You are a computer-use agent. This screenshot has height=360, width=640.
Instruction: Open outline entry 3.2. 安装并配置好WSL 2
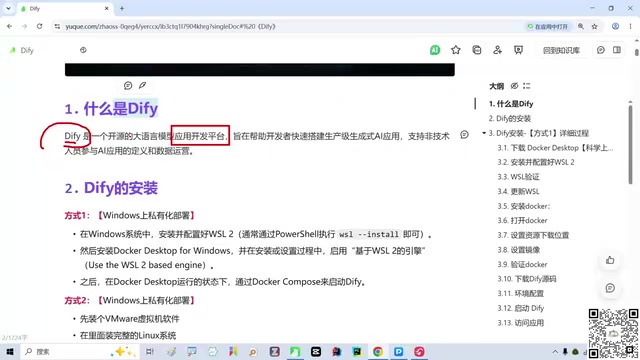(x=536, y=162)
